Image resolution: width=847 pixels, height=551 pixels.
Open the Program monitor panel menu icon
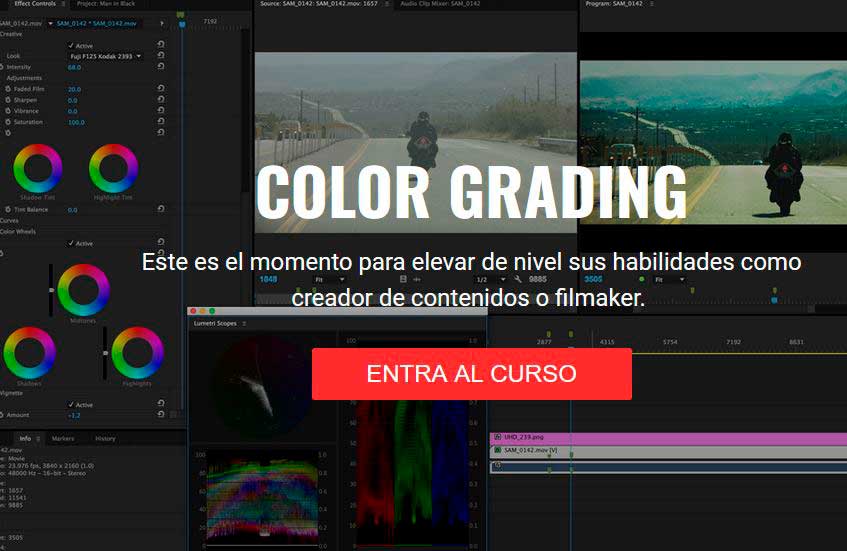click(652, 4)
